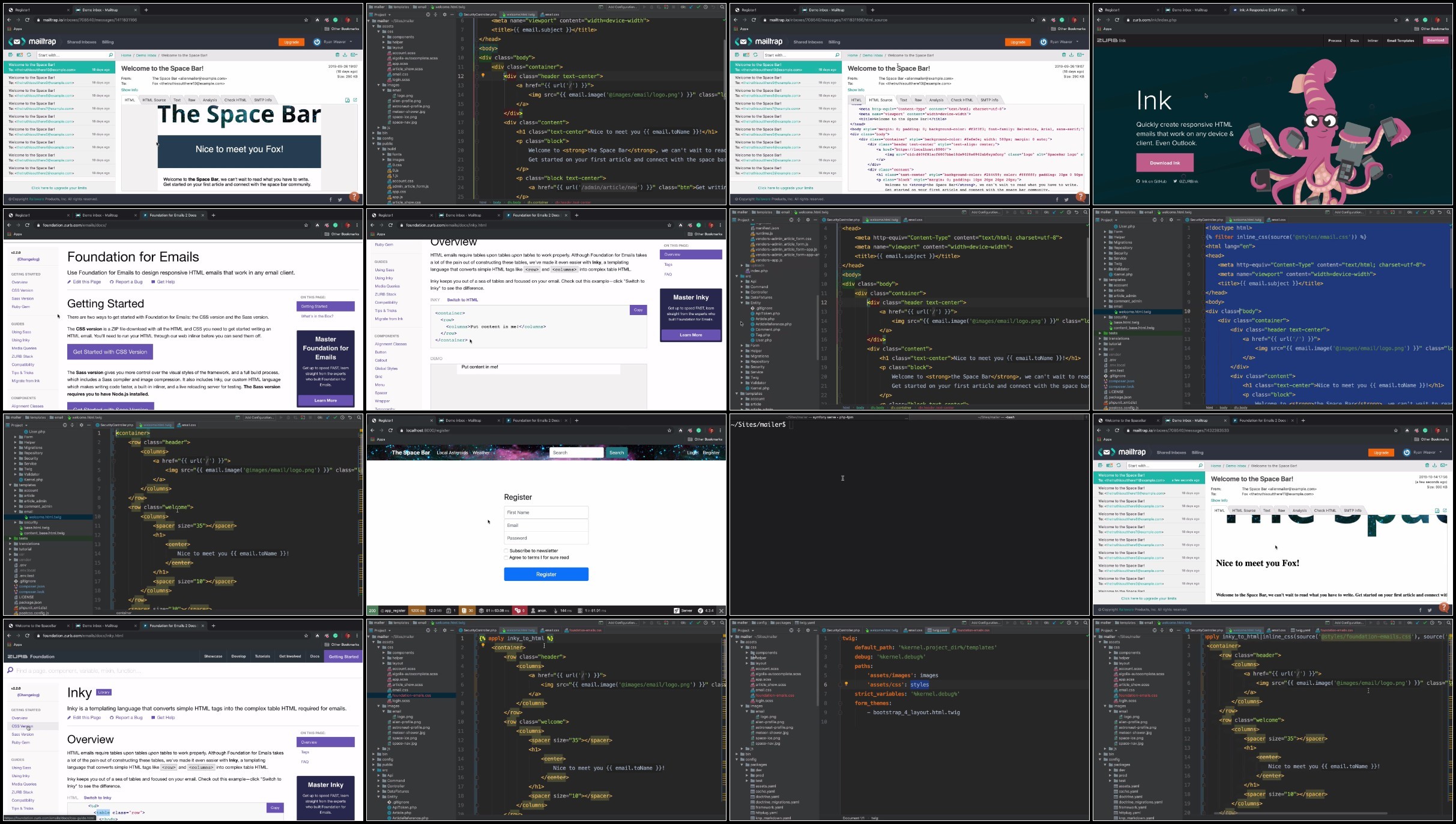The width and height of the screenshot is (1456, 824).
Task: Collapse the Entity folder listing Comment.php and Tag.php
Action: pos(742,303)
